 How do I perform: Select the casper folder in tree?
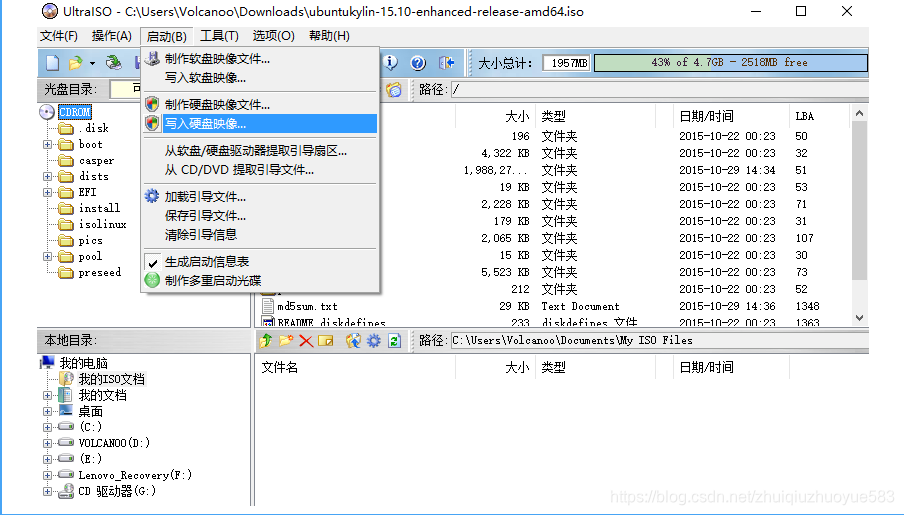96,160
